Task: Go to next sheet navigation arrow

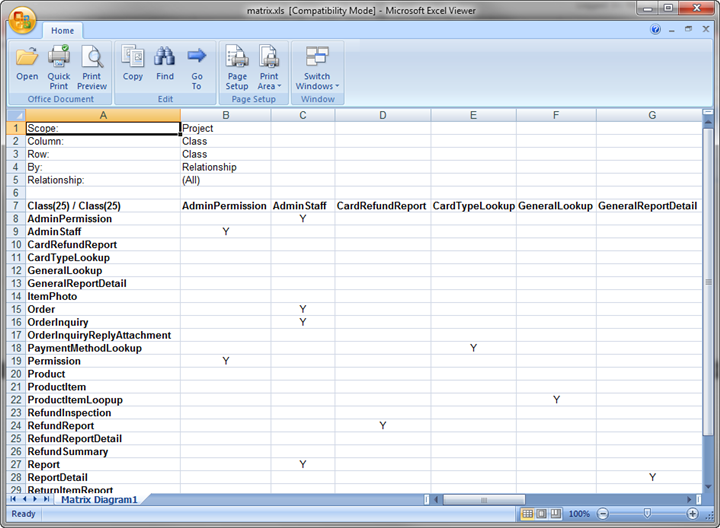Action: click(x=35, y=499)
